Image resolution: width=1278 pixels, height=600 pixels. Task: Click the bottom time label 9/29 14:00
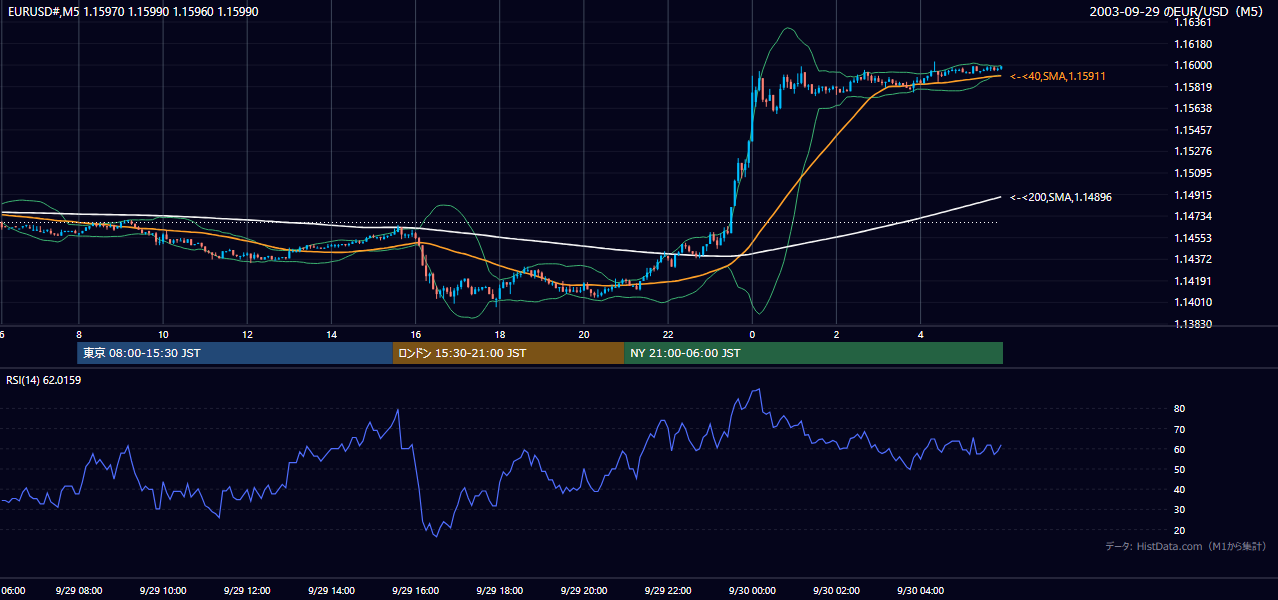coord(331,591)
